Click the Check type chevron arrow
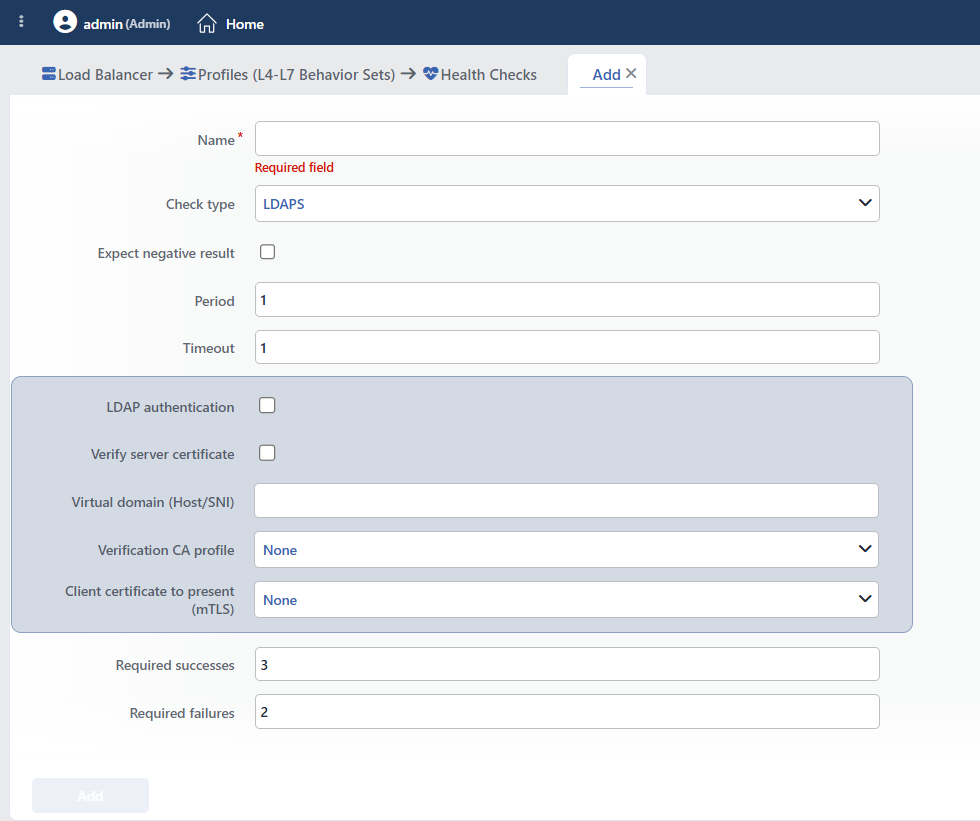Viewport: 980px width, 821px height. tap(865, 202)
